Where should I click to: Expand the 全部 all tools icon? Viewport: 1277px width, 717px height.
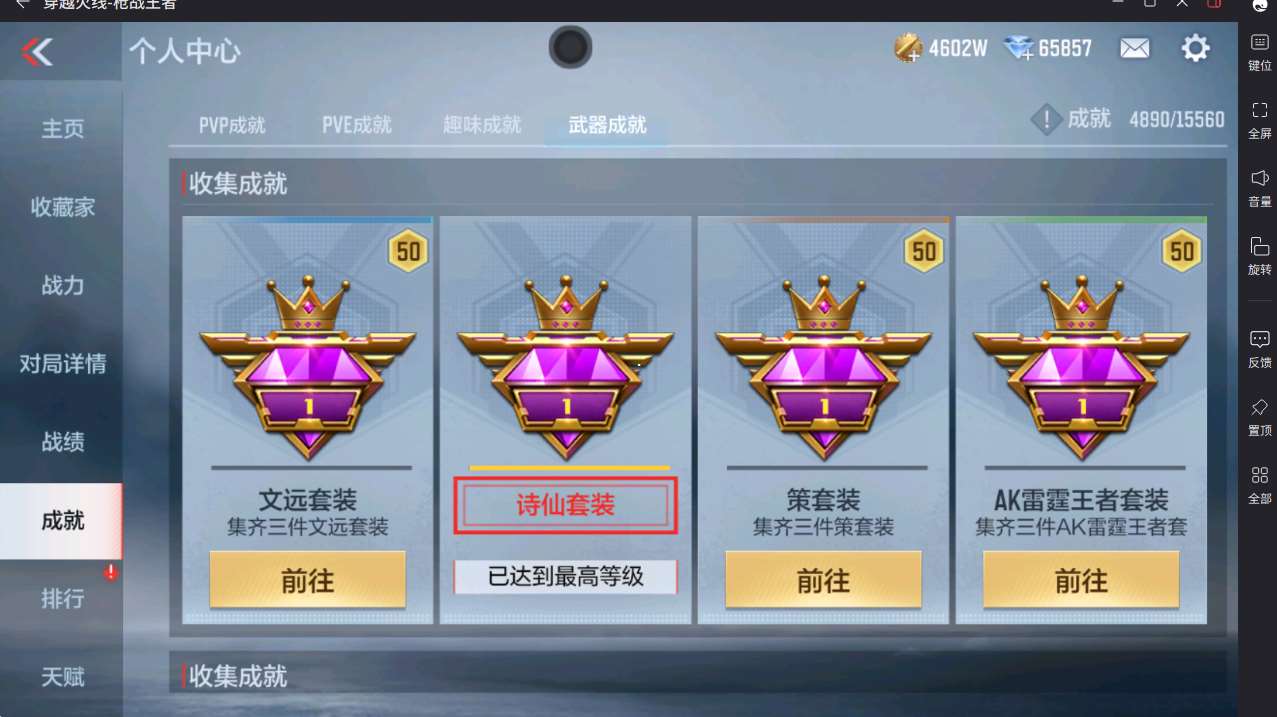[x=1260, y=475]
